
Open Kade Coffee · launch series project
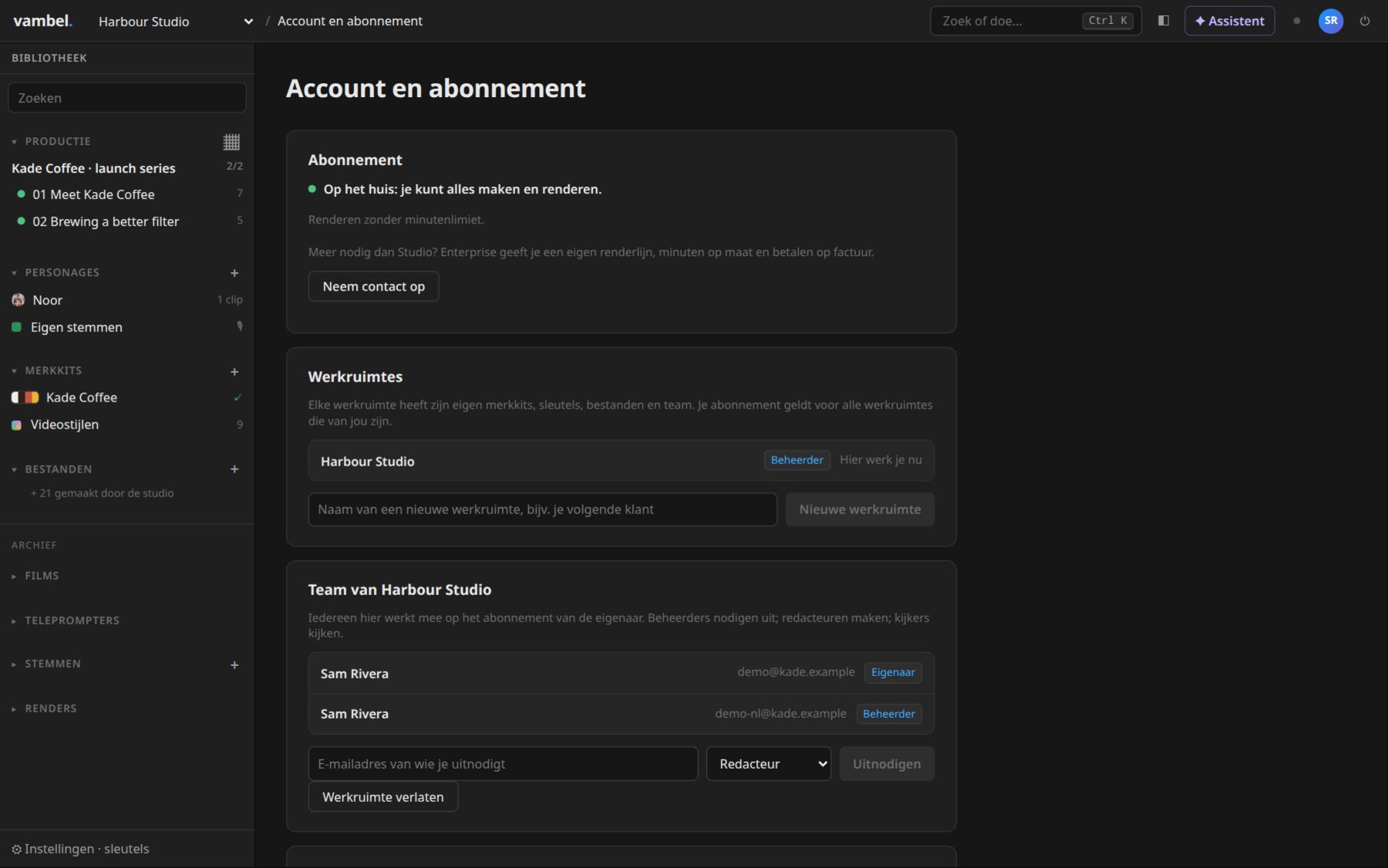[93, 168]
